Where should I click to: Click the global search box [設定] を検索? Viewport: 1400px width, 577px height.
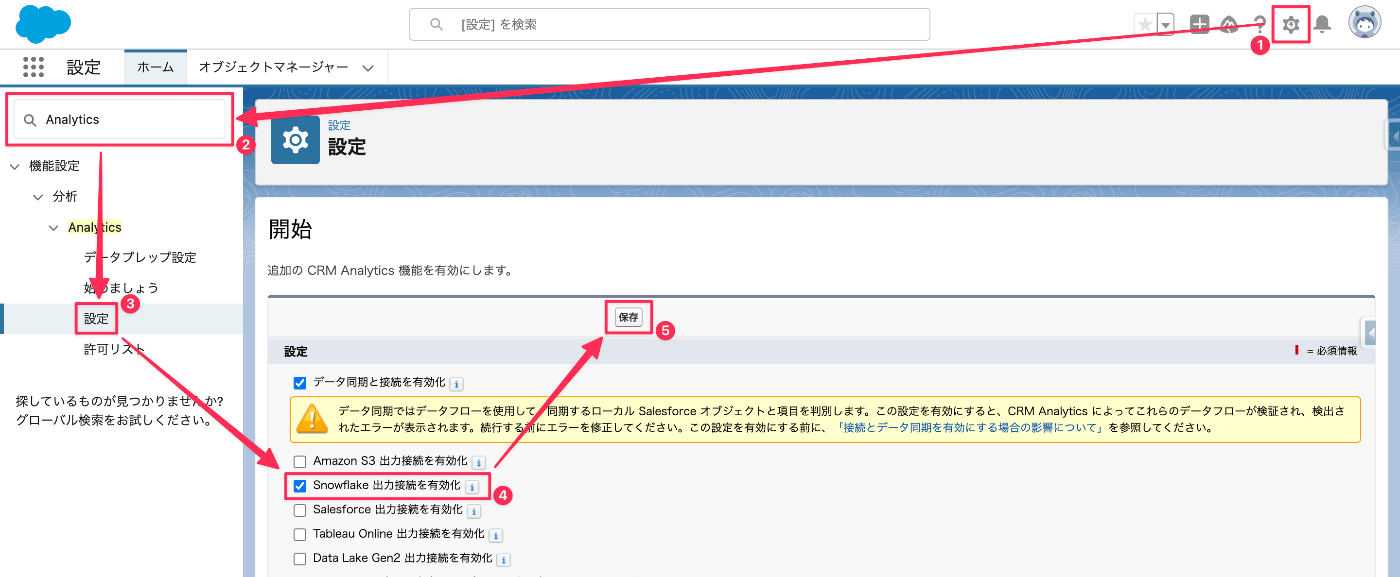pyautogui.click(x=669, y=24)
